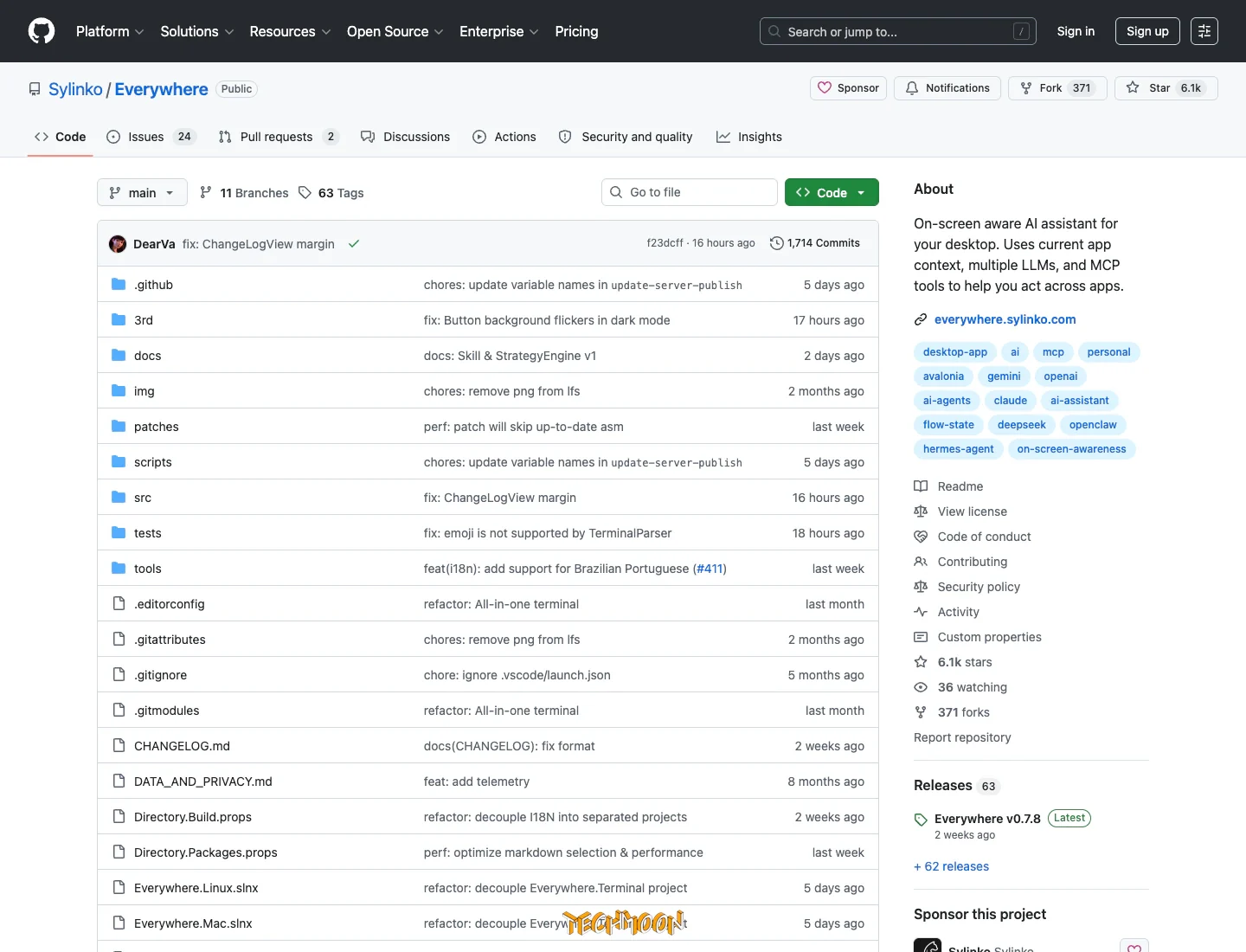Expand the Open Source menu
The height and width of the screenshot is (952, 1246).
click(395, 31)
